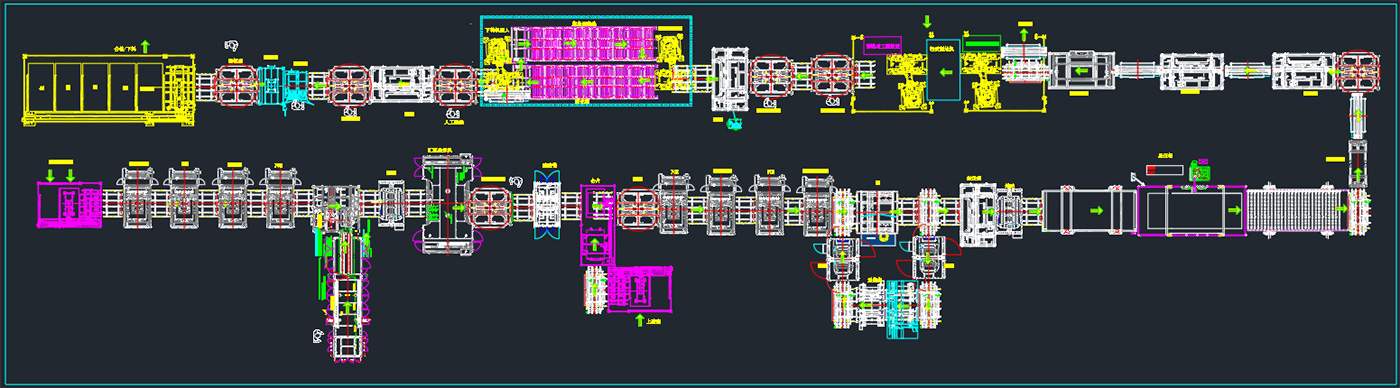This screenshot has width=1400, height=388.
Task: Click the green up arrow above the yellow cabinet
Action: tap(145, 46)
